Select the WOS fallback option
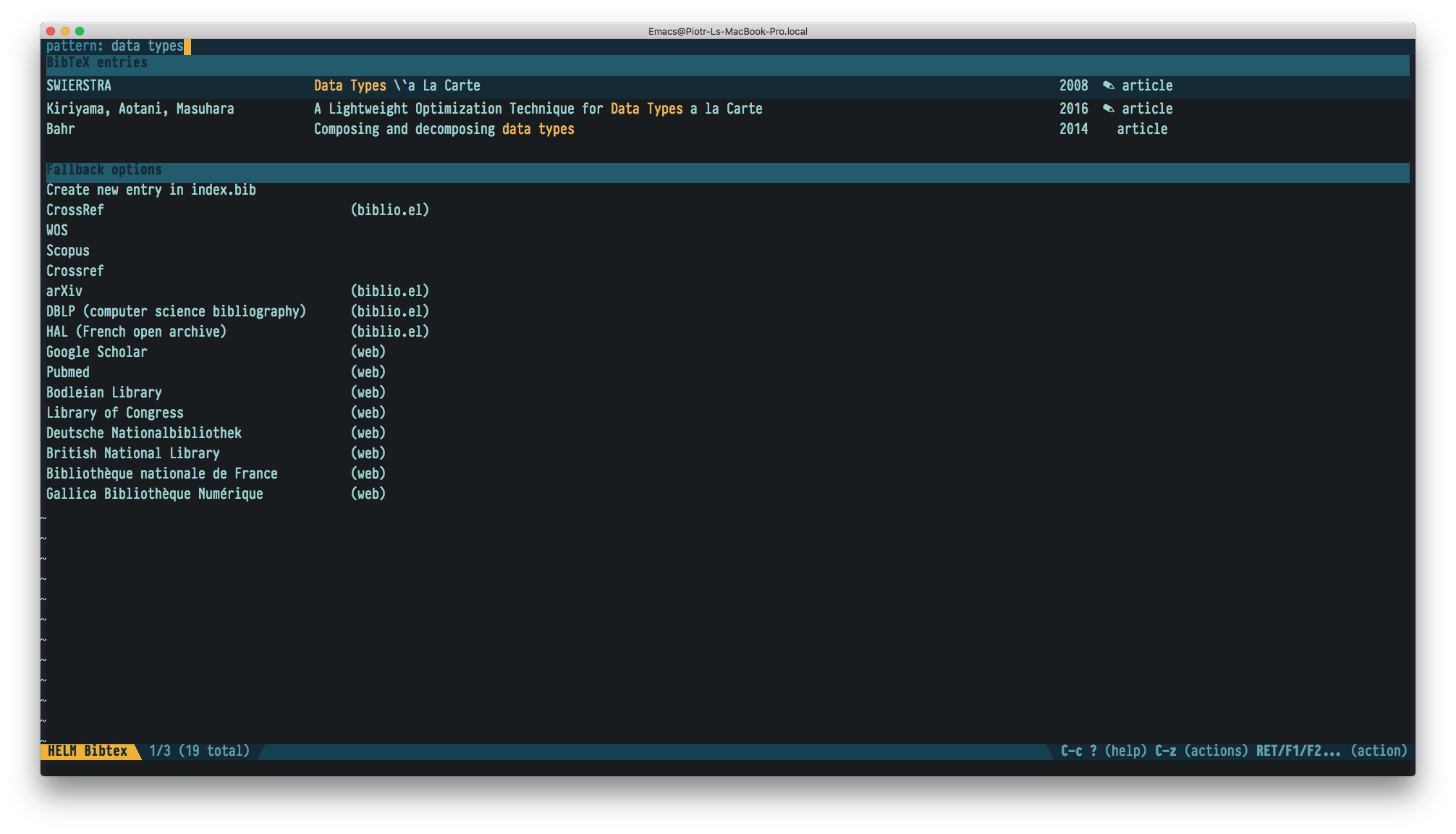This screenshot has width=1456, height=834. click(x=57, y=230)
